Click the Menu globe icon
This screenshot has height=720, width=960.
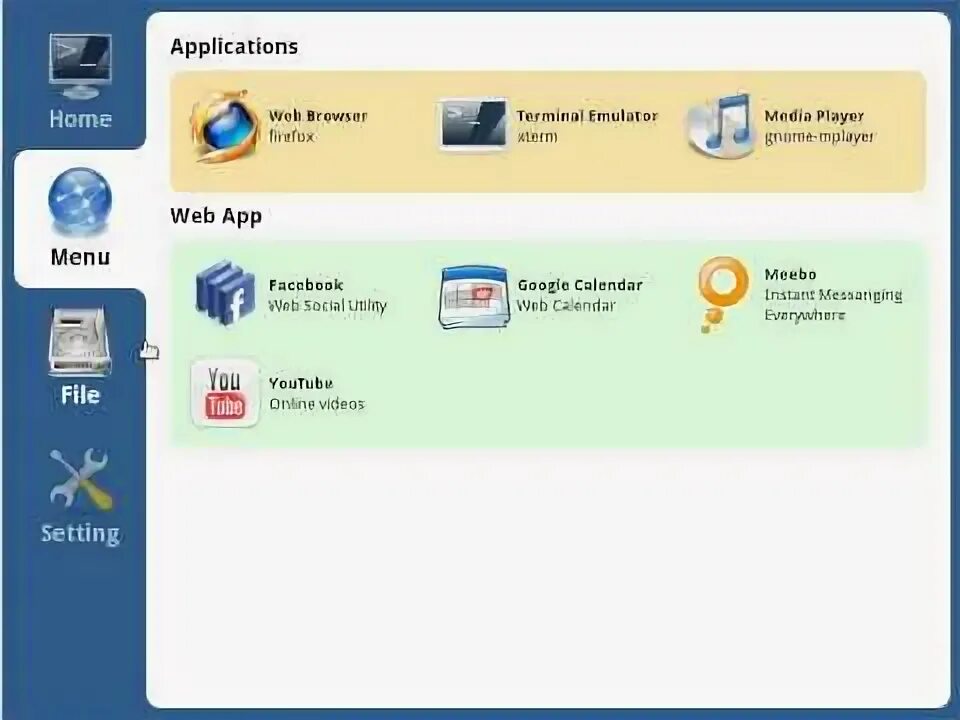[80, 202]
